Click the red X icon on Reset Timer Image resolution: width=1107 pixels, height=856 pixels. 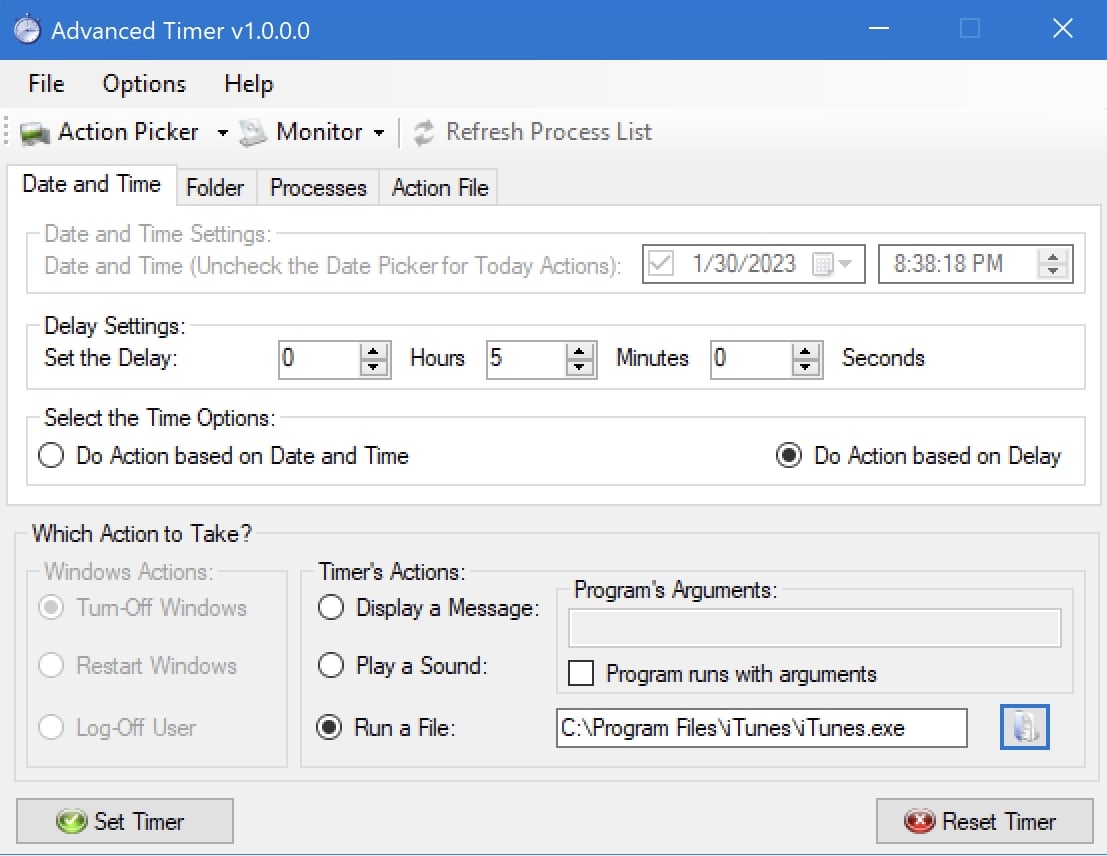[x=919, y=821]
